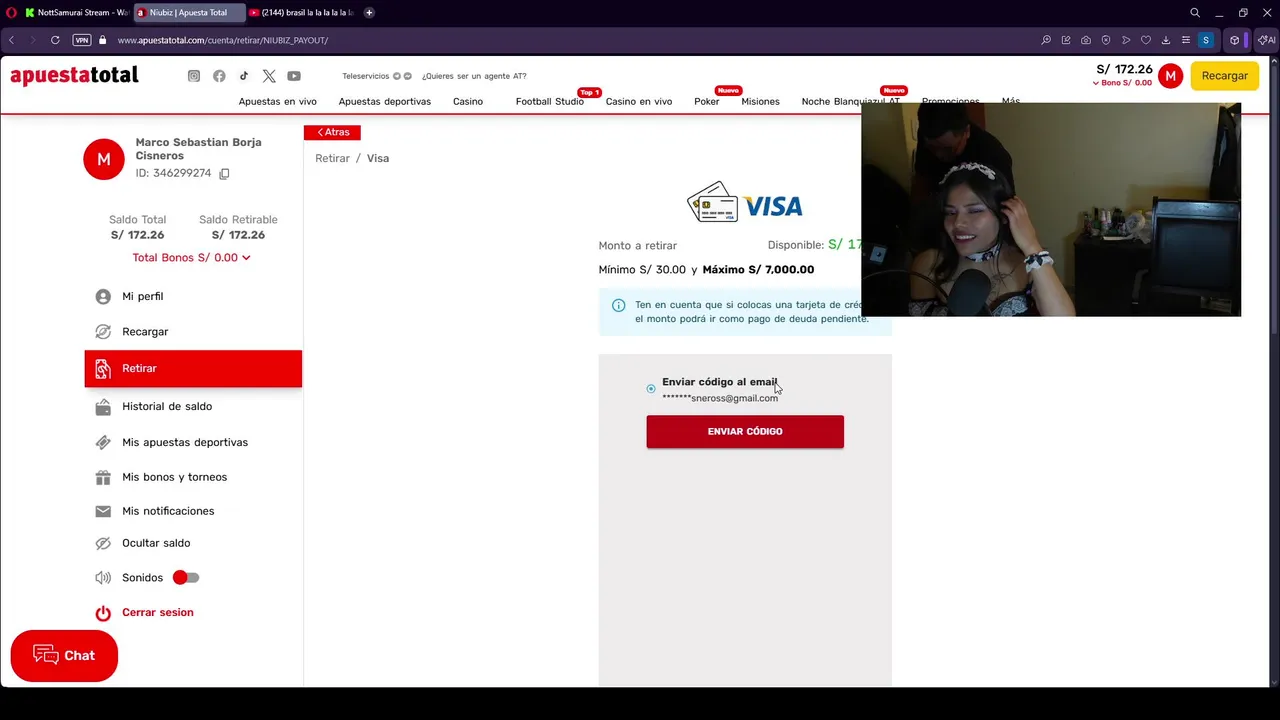The width and height of the screenshot is (1280, 720).
Task: Copy the user ID 346299274
Action: click(224, 174)
